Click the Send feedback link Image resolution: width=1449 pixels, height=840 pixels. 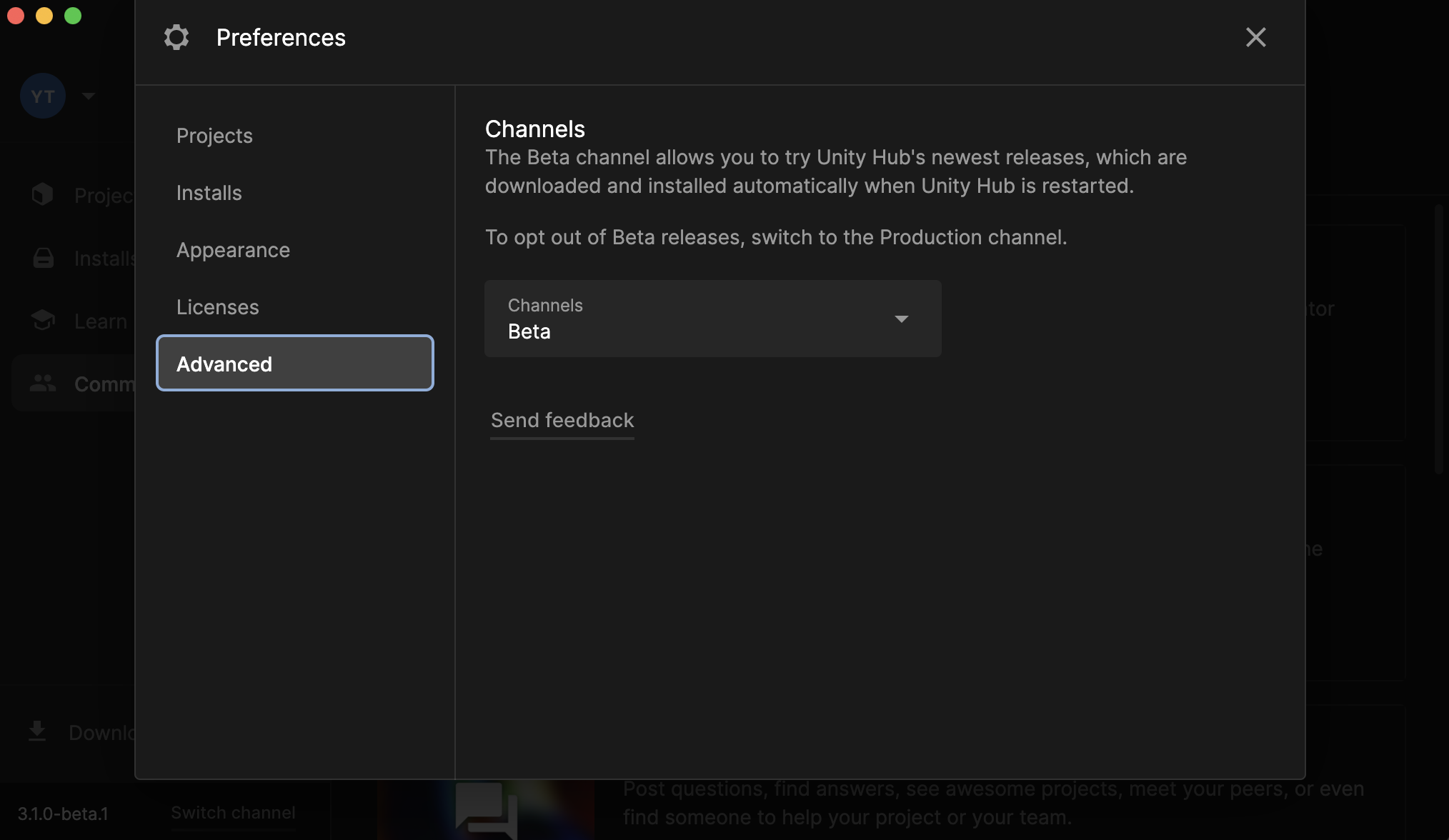tap(562, 420)
